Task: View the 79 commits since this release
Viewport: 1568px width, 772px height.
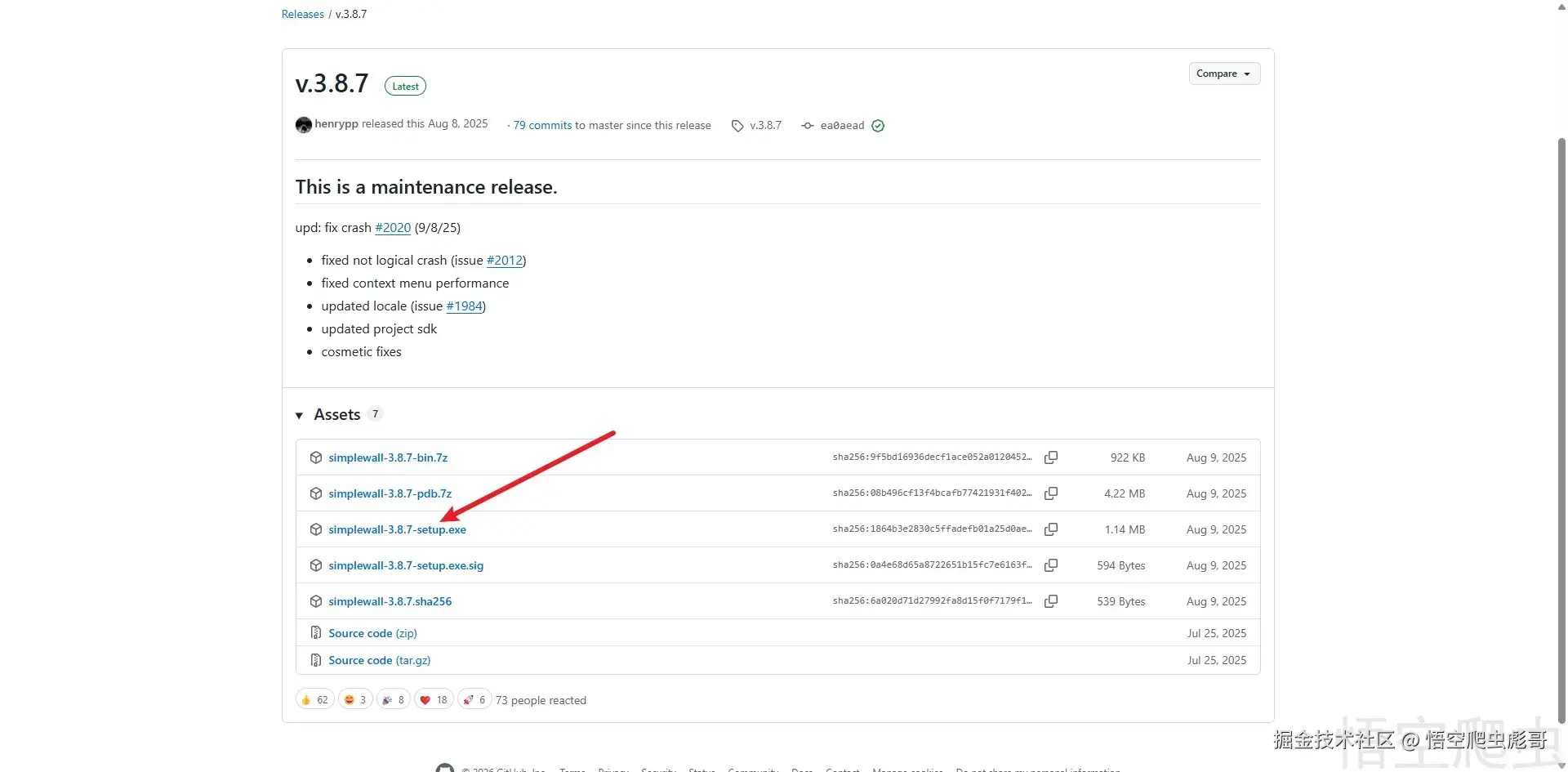Action: 542,126
